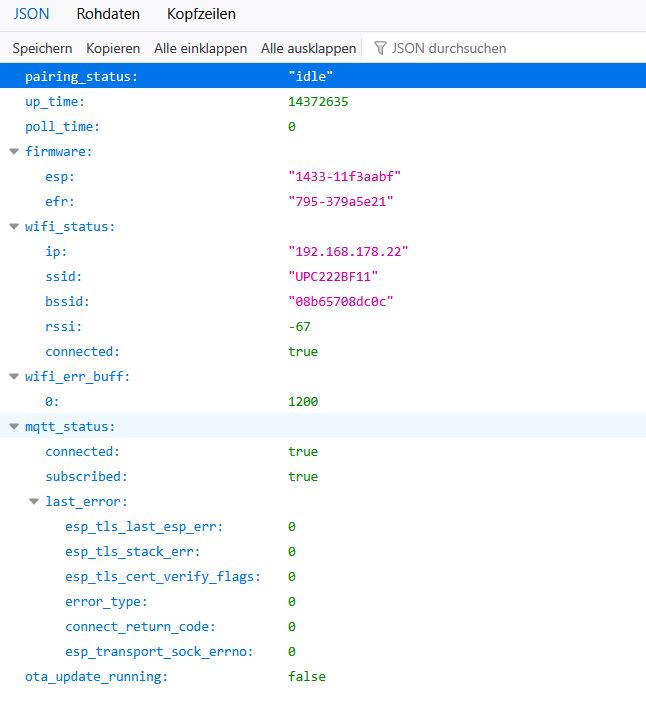Collapse the wifi_status tree node

coord(14,227)
